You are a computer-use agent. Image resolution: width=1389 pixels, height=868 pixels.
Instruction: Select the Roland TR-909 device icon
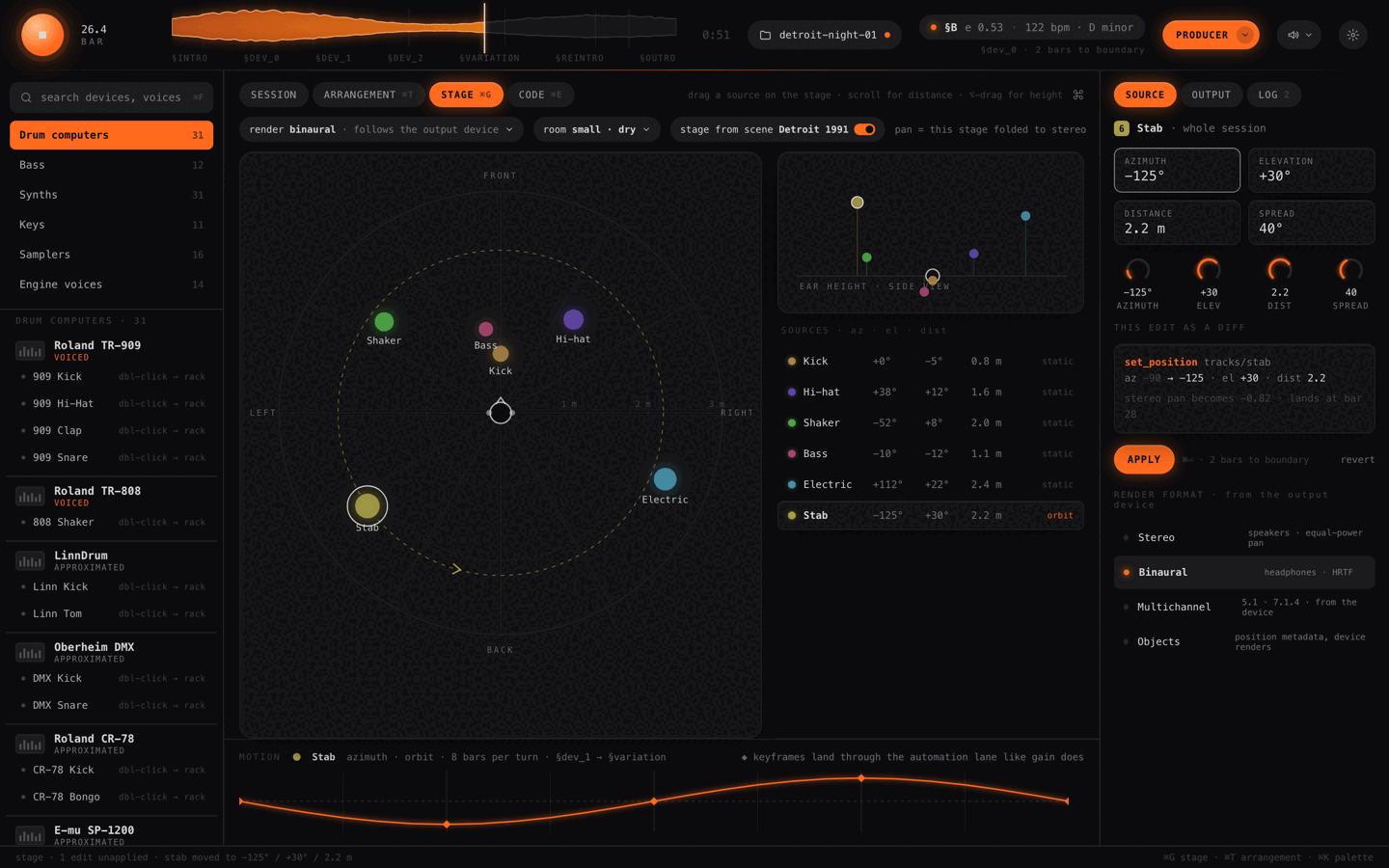tap(30, 351)
